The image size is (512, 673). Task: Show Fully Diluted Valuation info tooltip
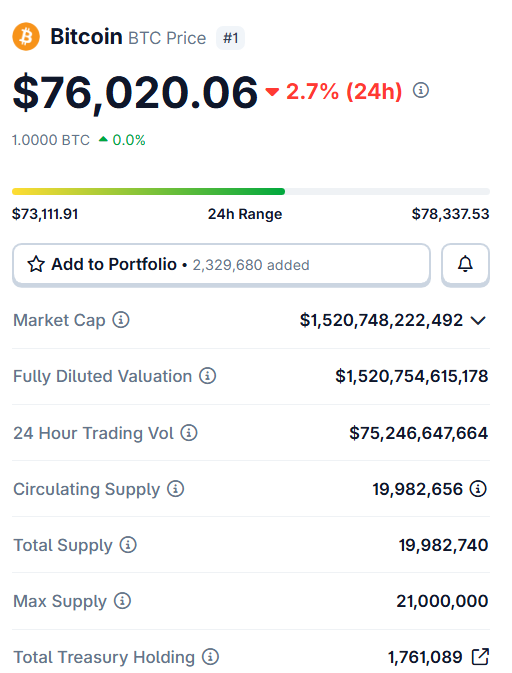click(207, 376)
